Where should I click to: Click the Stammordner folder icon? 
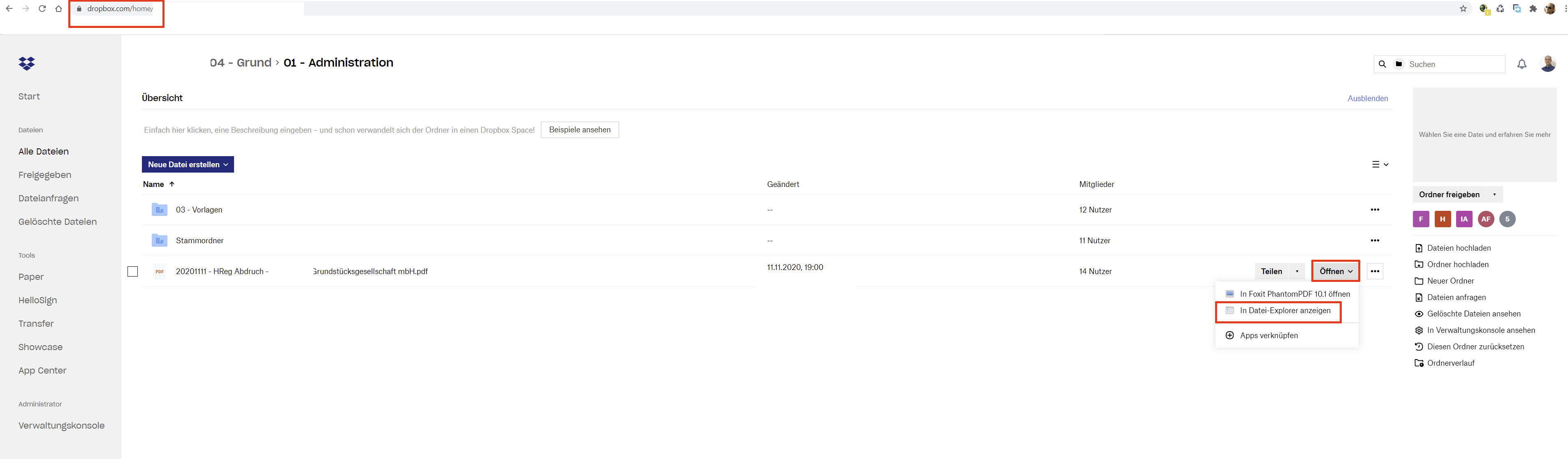click(x=160, y=241)
